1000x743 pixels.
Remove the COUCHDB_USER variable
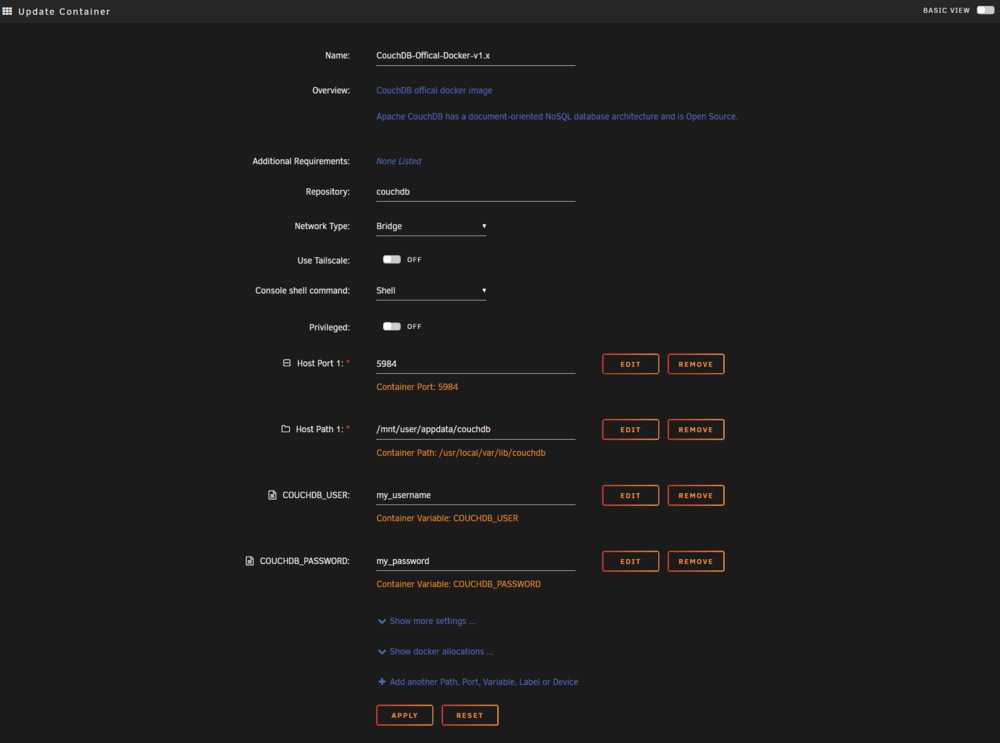(x=696, y=496)
